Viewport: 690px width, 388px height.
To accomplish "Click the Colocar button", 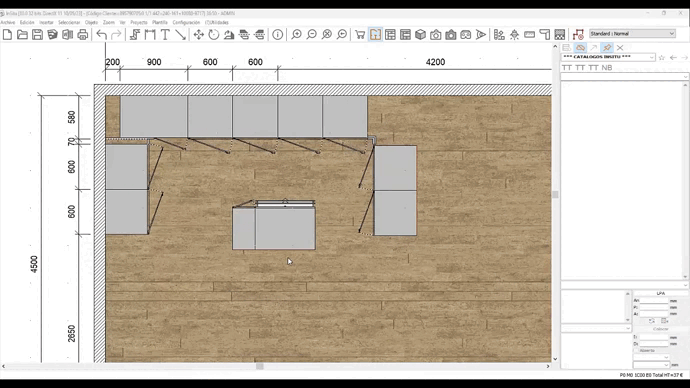I will click(x=661, y=329).
